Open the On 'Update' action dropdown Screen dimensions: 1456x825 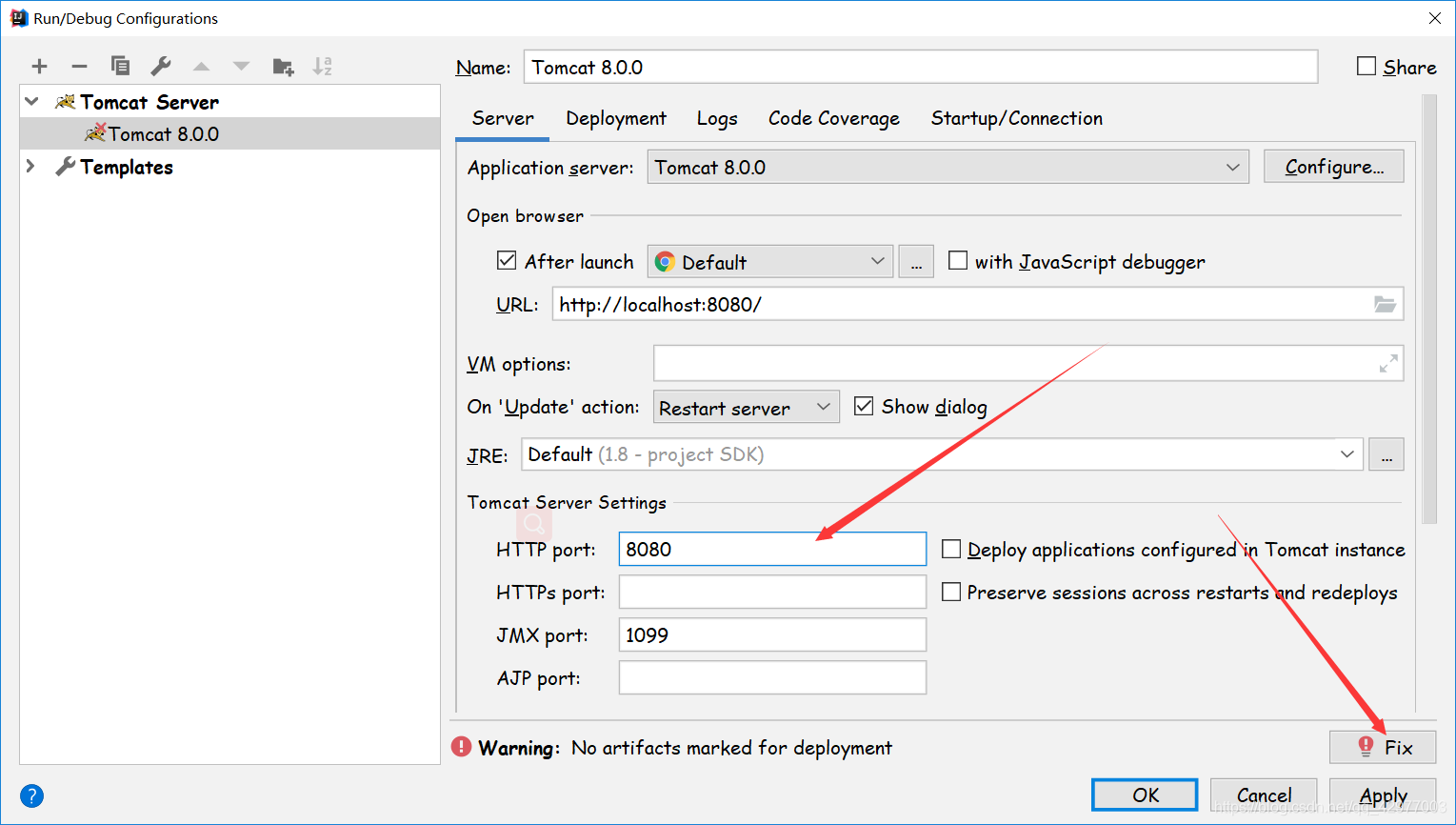click(x=746, y=407)
